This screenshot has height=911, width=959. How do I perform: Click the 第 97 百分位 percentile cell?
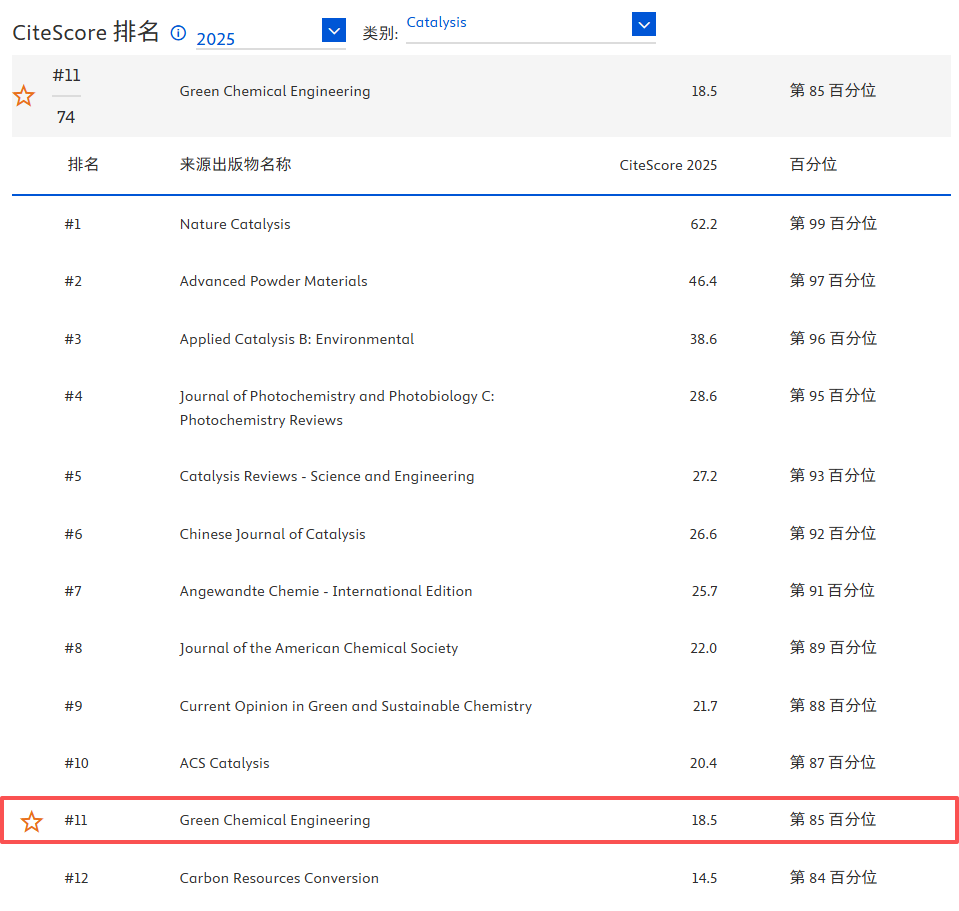pyautogui.click(x=832, y=281)
